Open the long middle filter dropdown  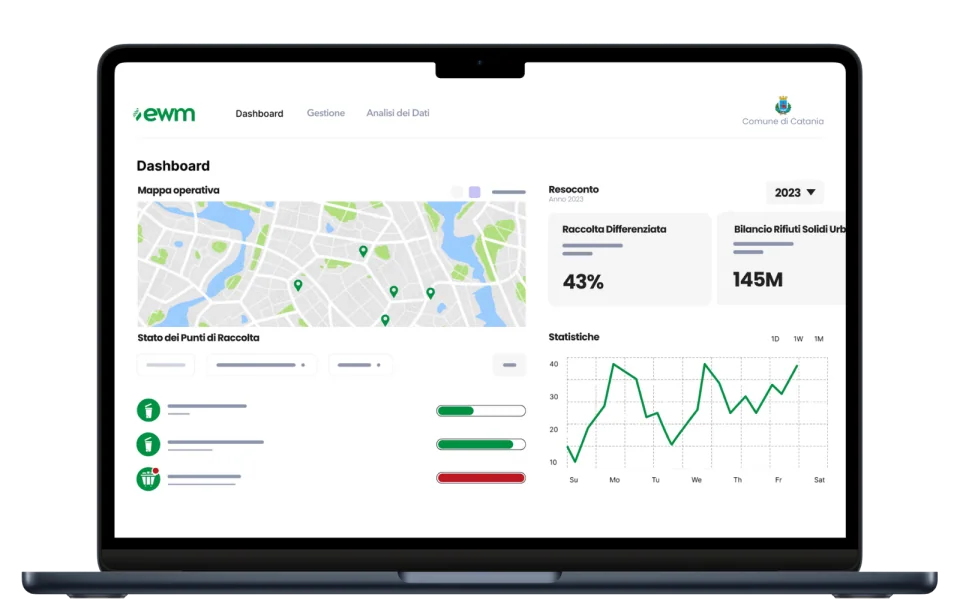261,365
